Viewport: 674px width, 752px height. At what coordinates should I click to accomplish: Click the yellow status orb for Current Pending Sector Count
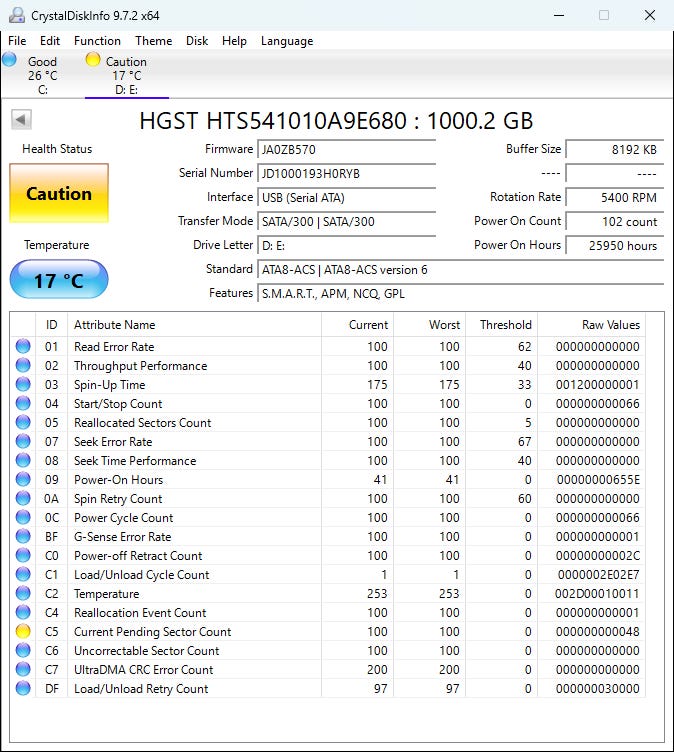pyautogui.click(x=23, y=632)
